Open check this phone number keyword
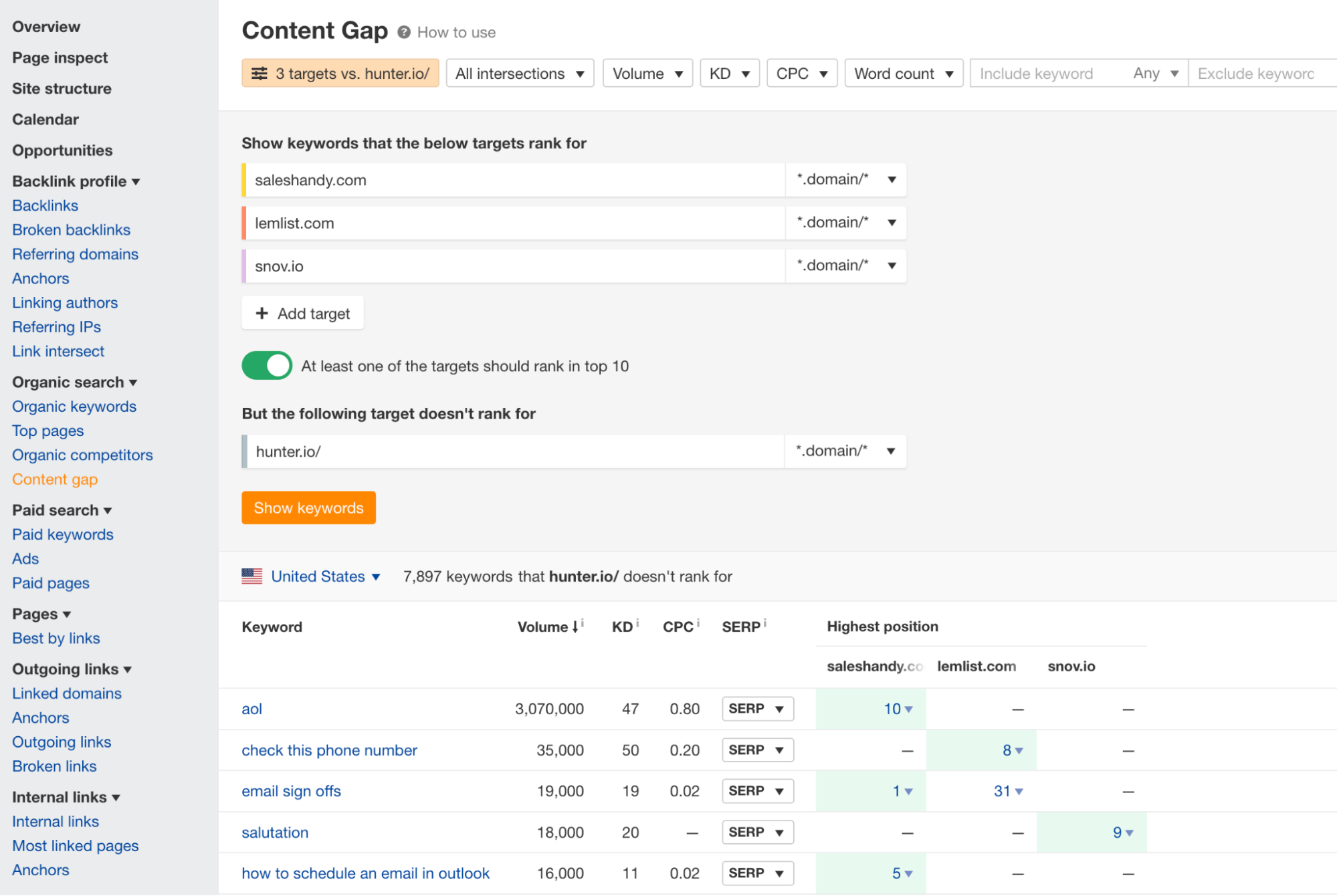Screen dimensions: 1337x896 point(329,750)
